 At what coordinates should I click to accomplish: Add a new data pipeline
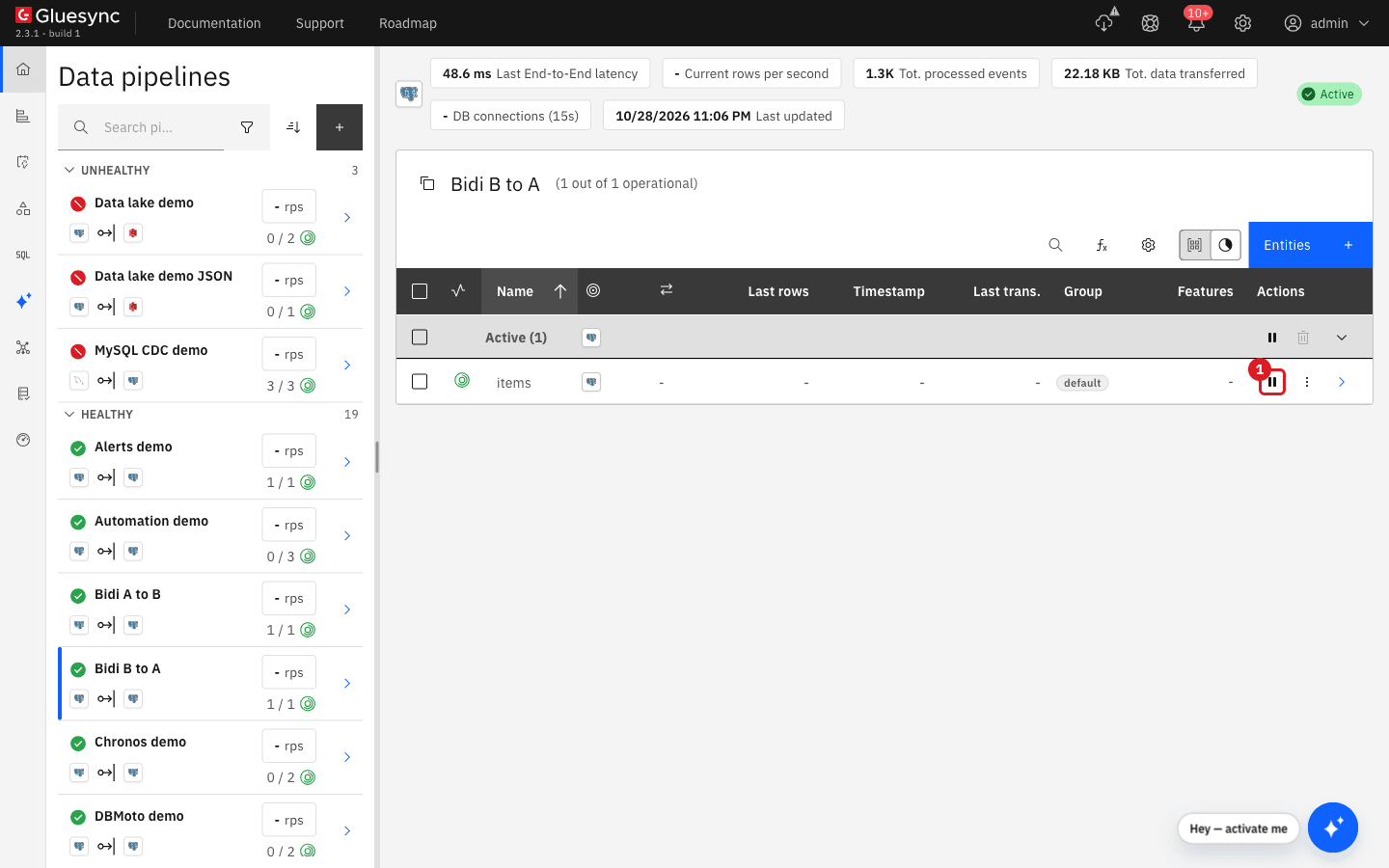tap(340, 127)
